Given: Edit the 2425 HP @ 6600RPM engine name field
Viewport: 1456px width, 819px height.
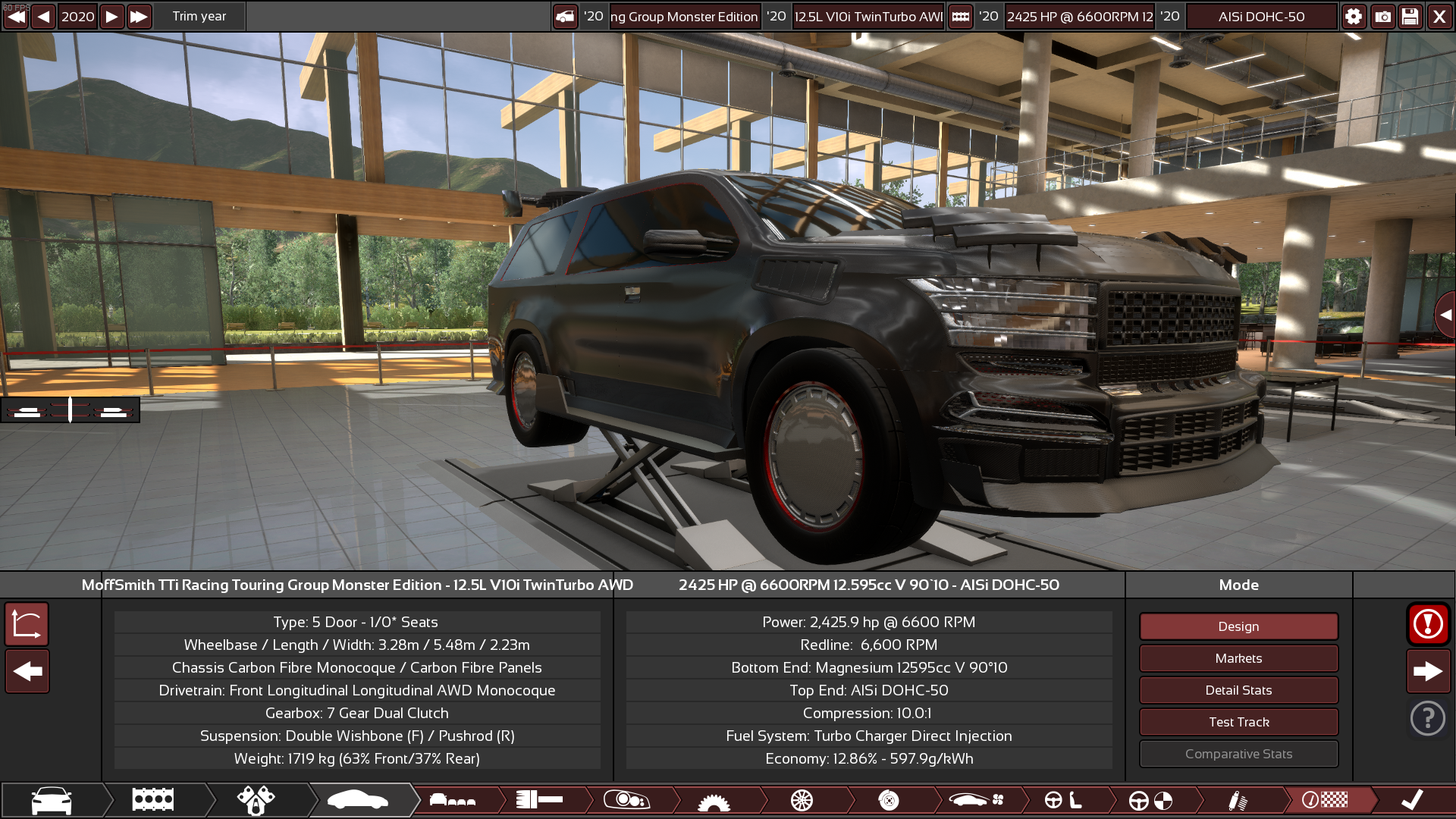Looking at the screenshot, I should pos(1080,16).
